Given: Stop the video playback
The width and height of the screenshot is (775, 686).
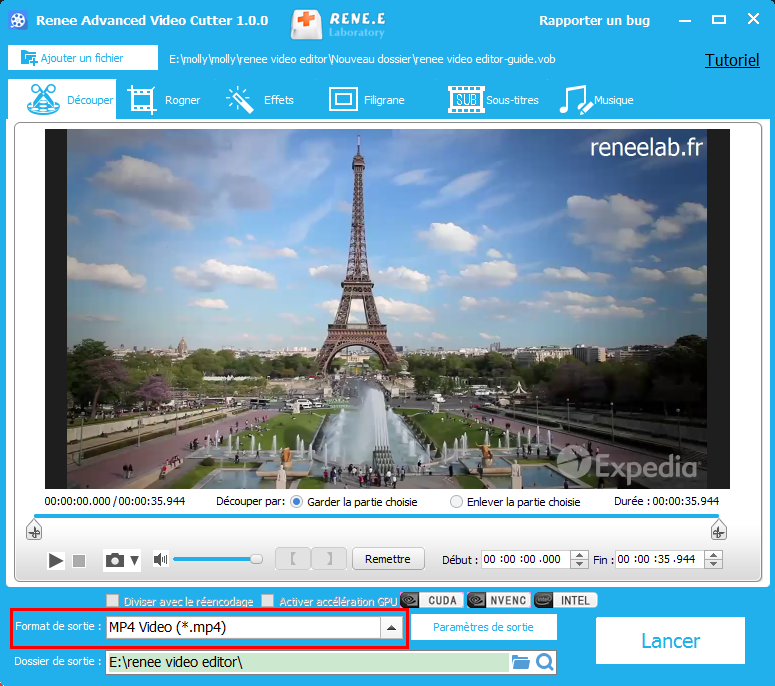Looking at the screenshot, I should pos(79,560).
